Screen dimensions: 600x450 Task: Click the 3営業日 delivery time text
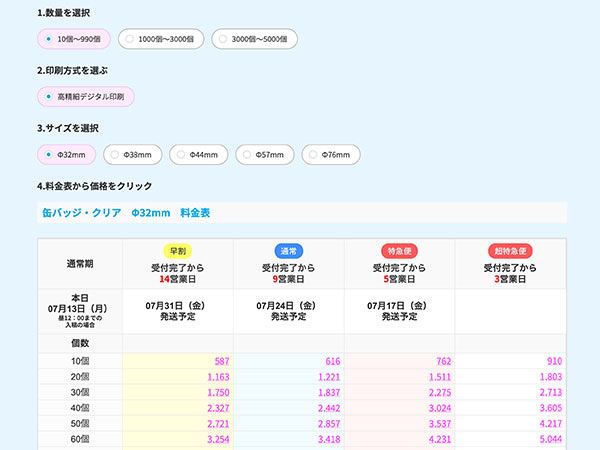(x=510, y=279)
